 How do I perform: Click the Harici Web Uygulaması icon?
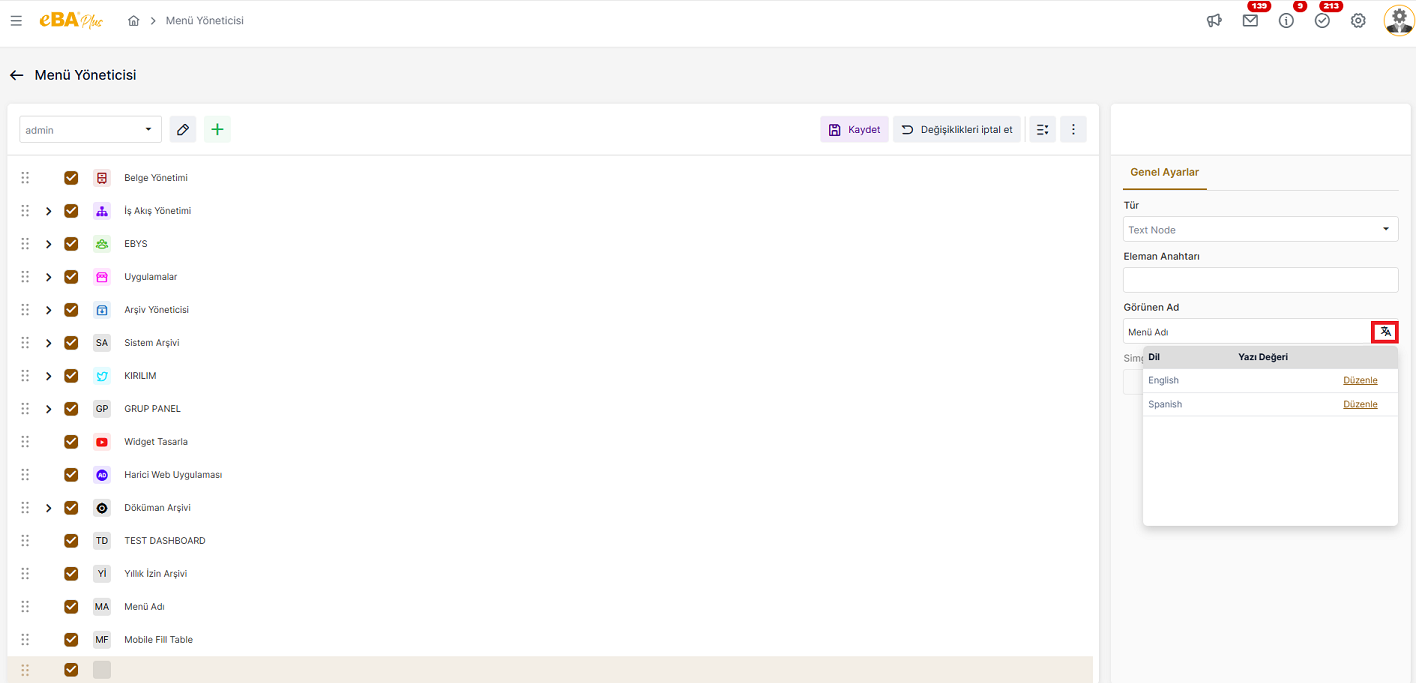102,475
